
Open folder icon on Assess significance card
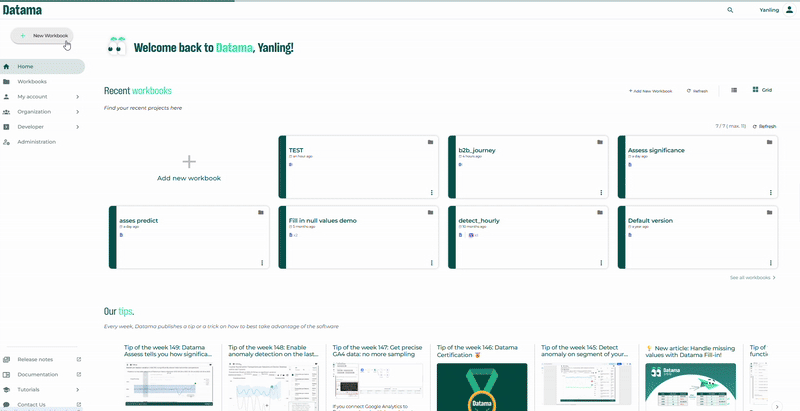click(769, 142)
